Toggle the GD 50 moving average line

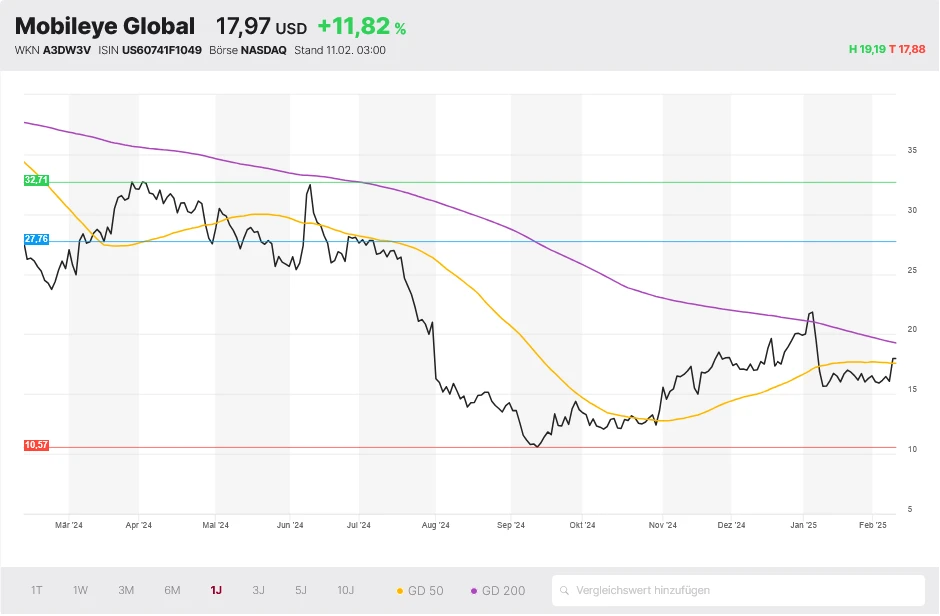pyautogui.click(x=420, y=590)
